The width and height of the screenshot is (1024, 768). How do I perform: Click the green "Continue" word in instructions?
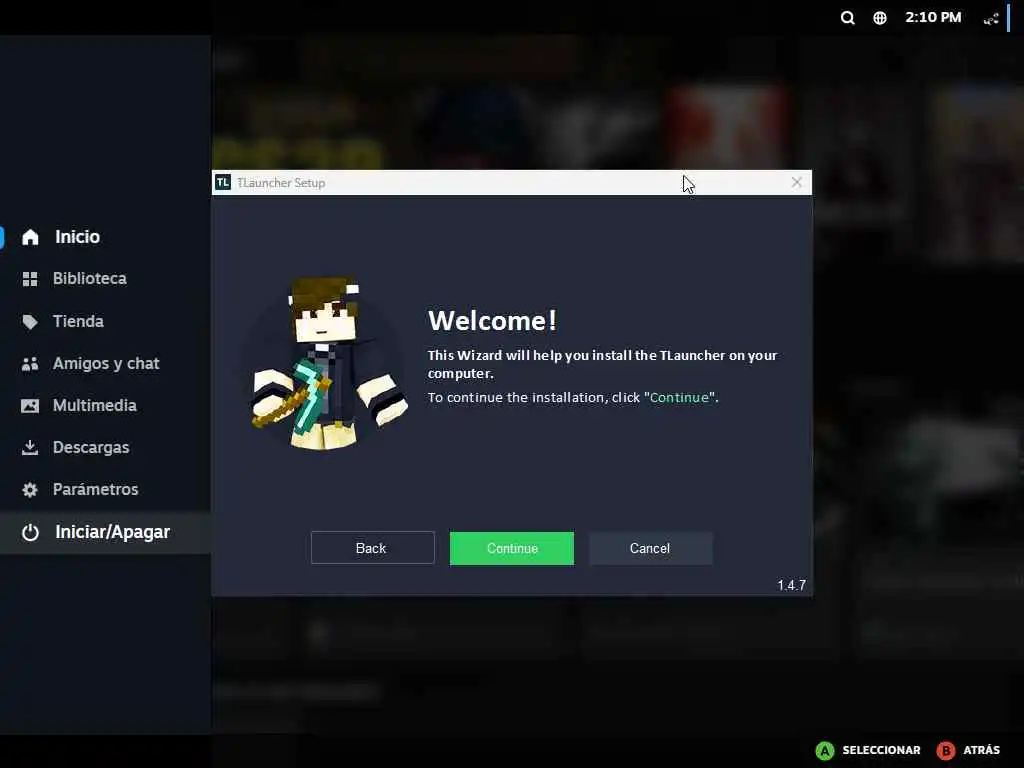coord(679,397)
